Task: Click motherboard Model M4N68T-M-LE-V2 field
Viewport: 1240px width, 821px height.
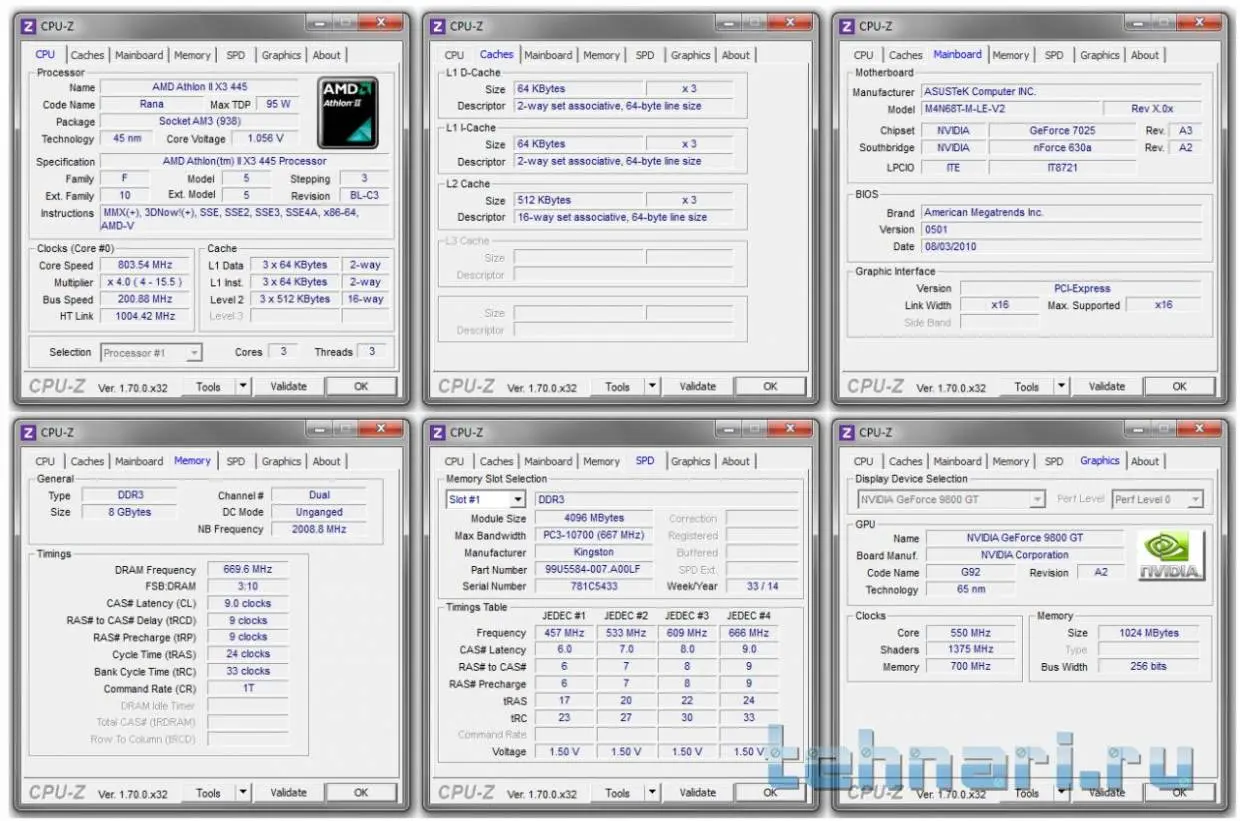Action: click(1009, 109)
